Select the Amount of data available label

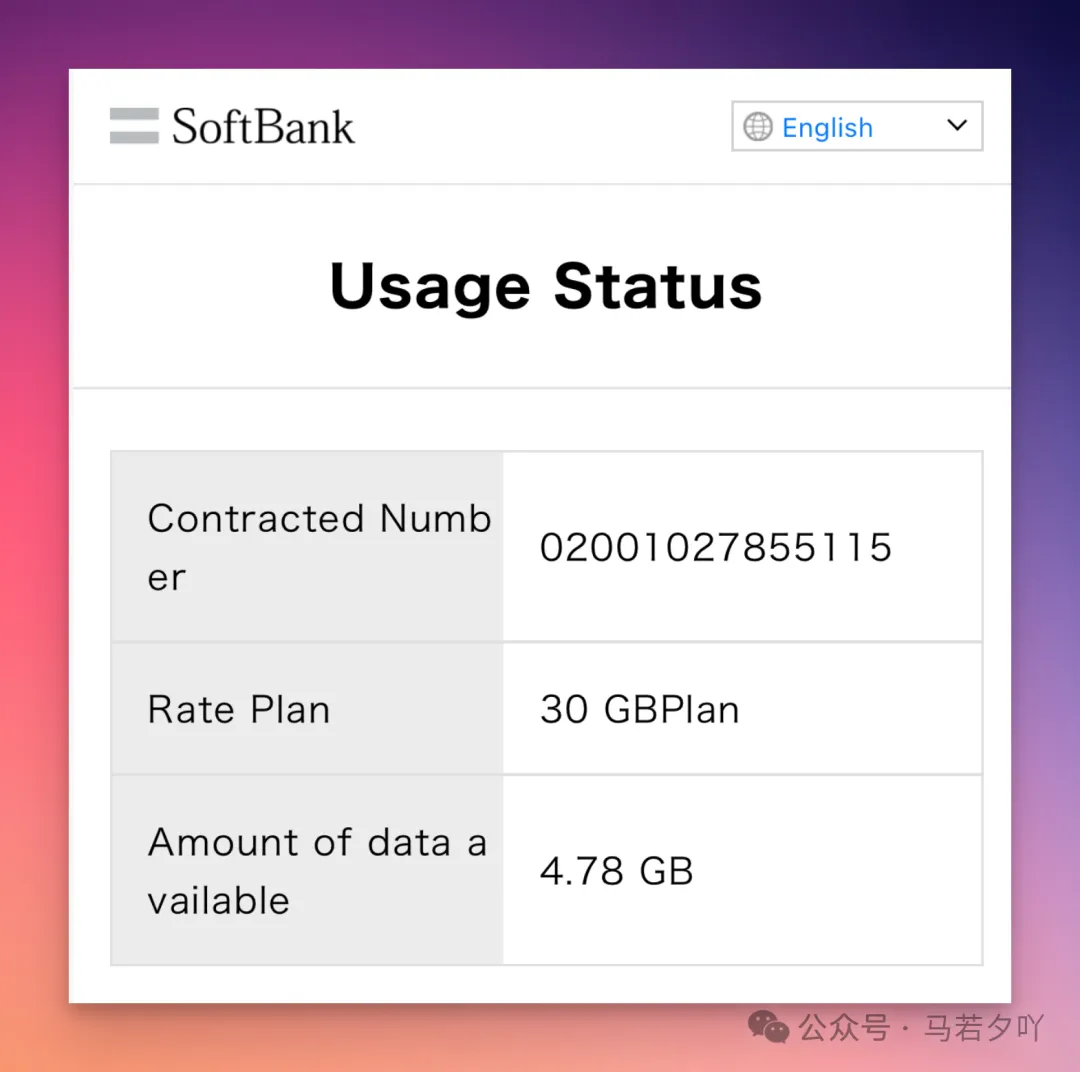pyautogui.click(x=307, y=870)
